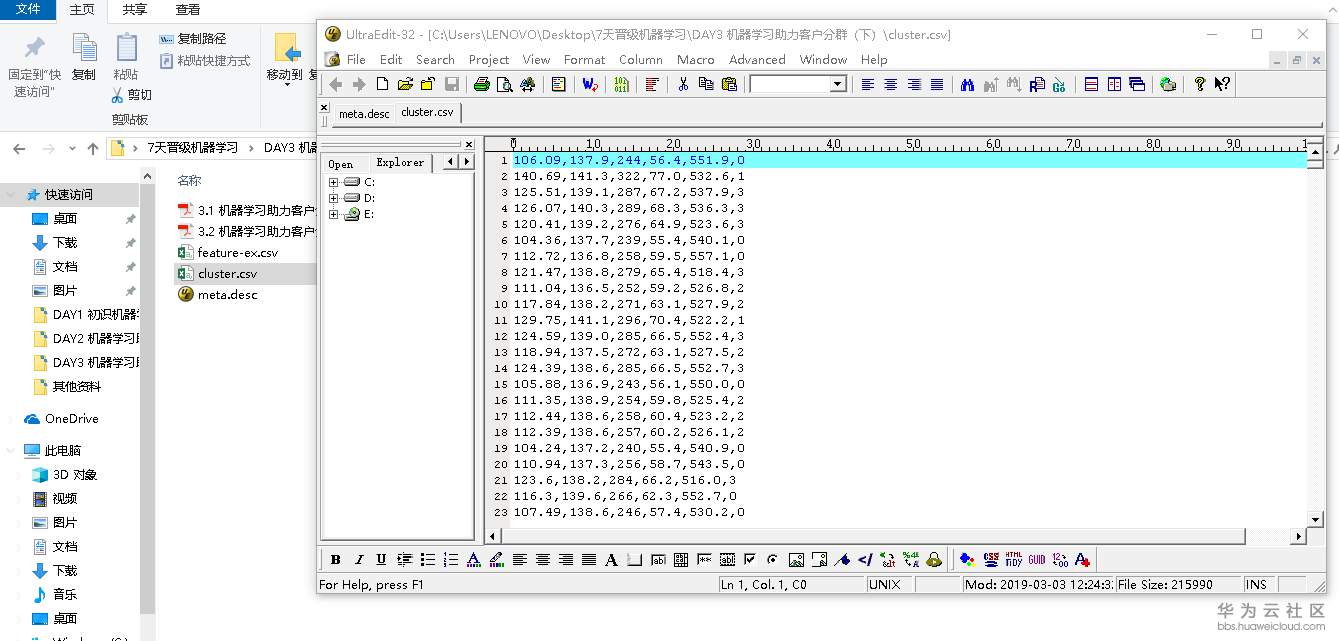The height and width of the screenshot is (641, 1339).
Task: Click the Open file folder icon
Action: tap(405, 84)
